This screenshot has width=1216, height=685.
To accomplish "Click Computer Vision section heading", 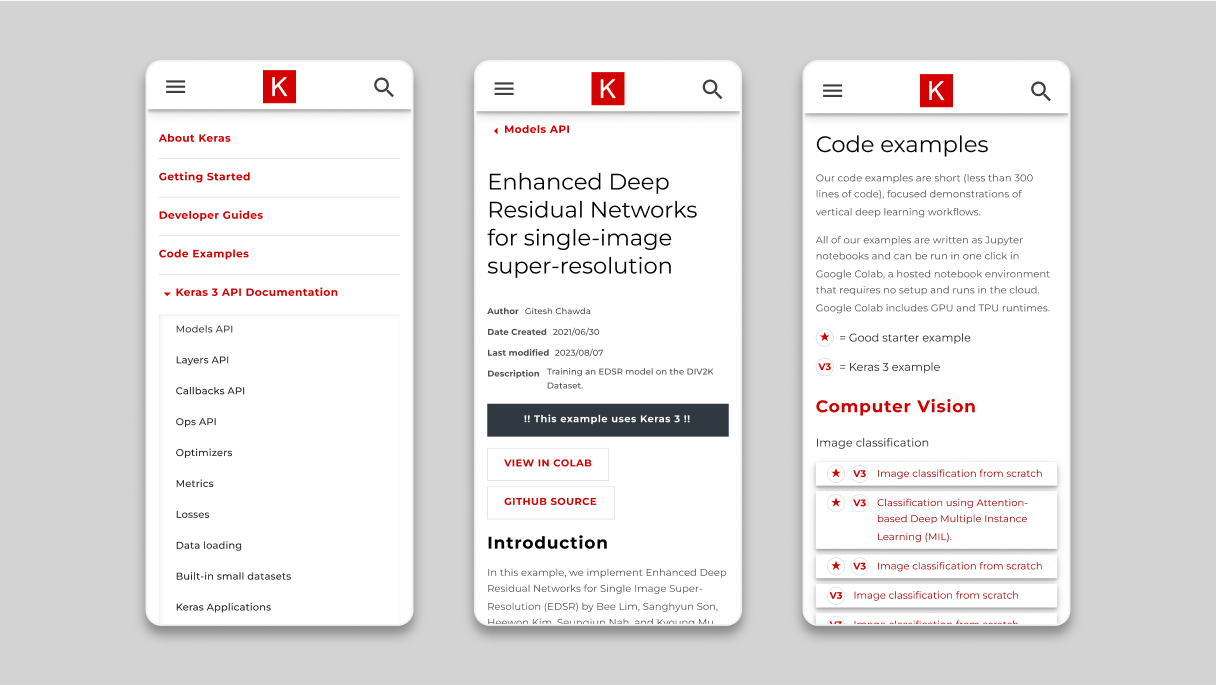I will pos(896,406).
